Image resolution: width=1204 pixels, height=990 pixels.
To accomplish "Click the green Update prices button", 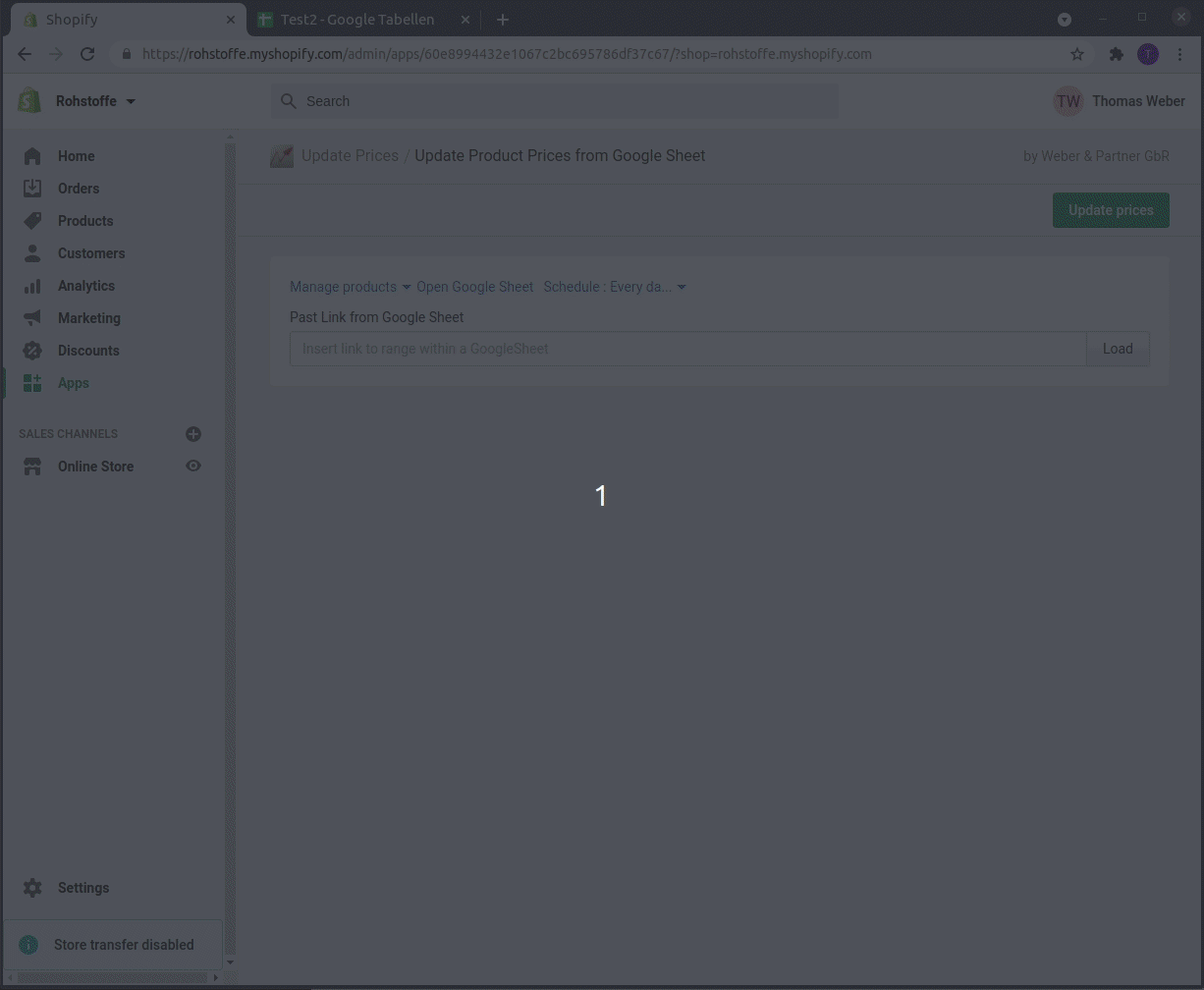I will tap(1111, 210).
